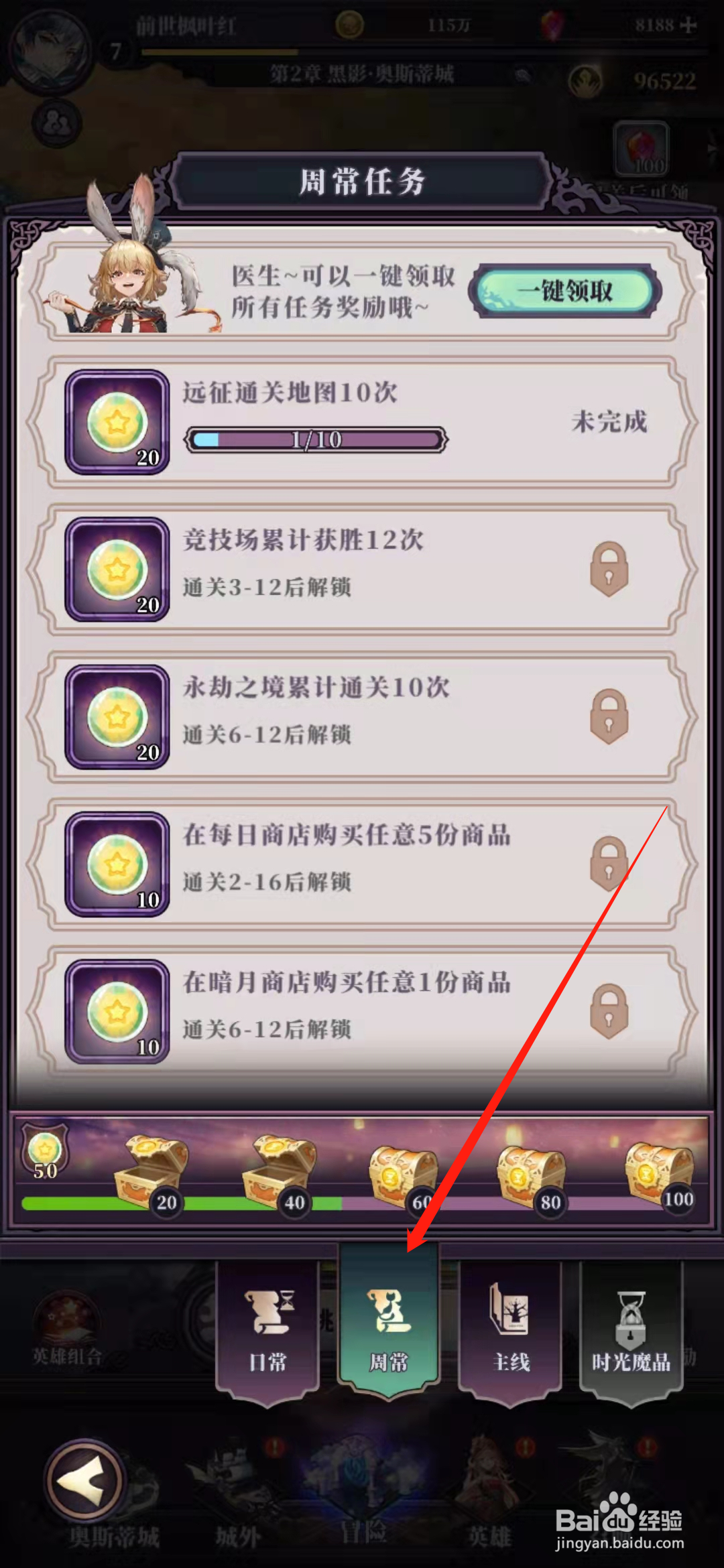The height and width of the screenshot is (1568, 724).
Task: Click the 1/10 expedition progress bar
Action: pyautogui.click(x=316, y=440)
